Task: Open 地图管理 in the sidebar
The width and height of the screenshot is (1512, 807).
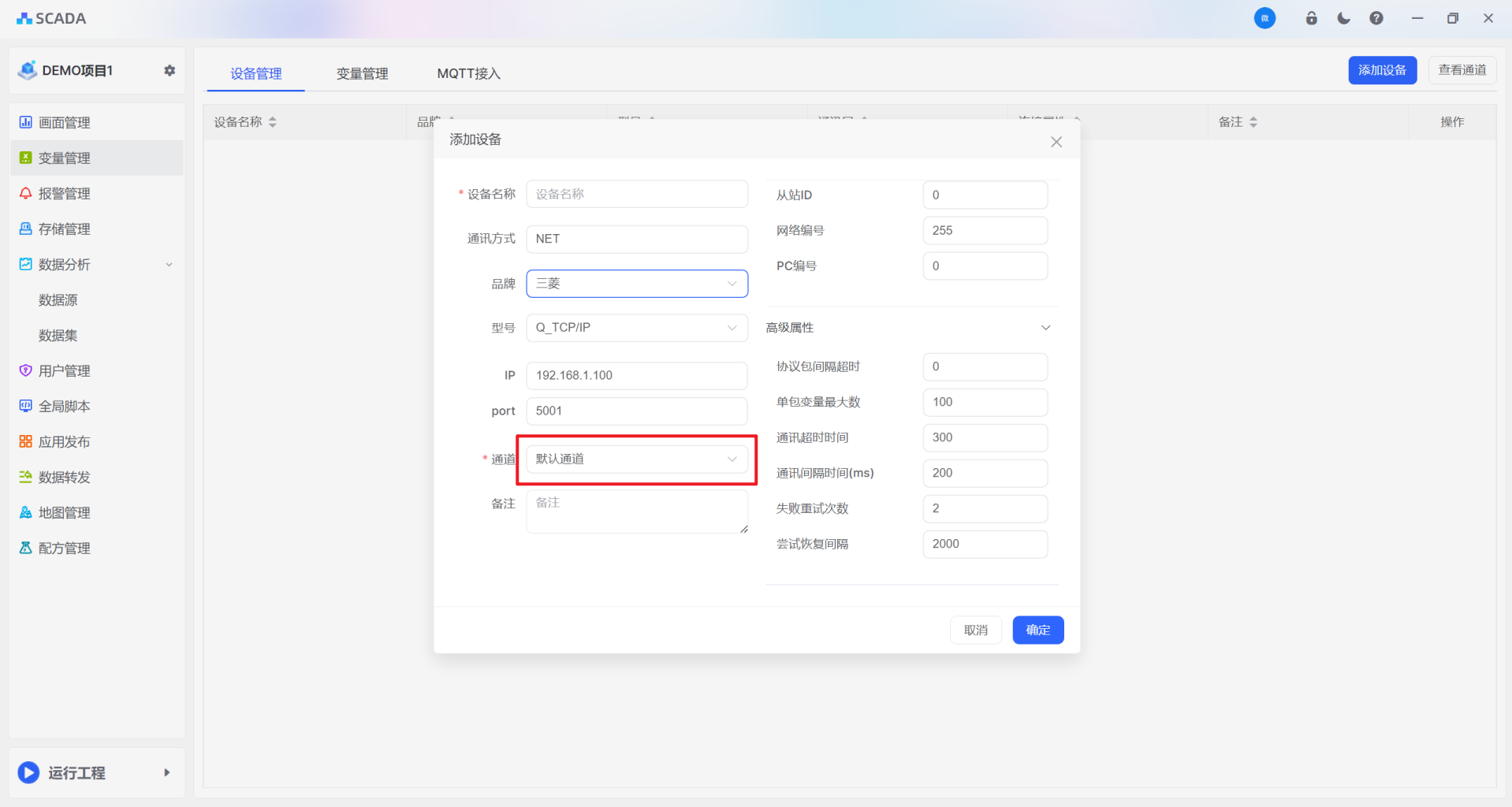Action: pyautogui.click(x=65, y=513)
